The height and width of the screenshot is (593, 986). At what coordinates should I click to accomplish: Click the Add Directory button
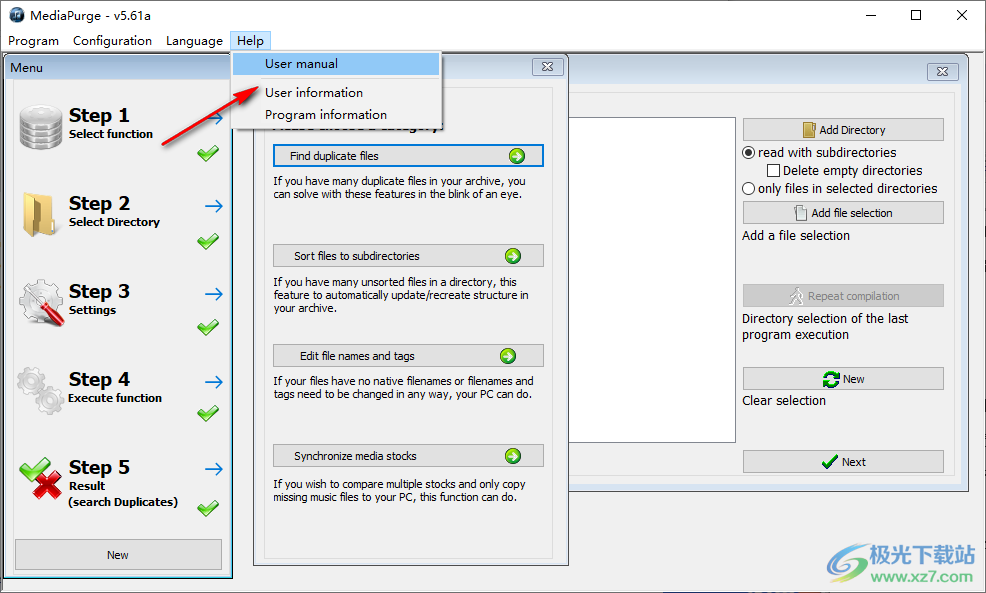[x=843, y=130]
